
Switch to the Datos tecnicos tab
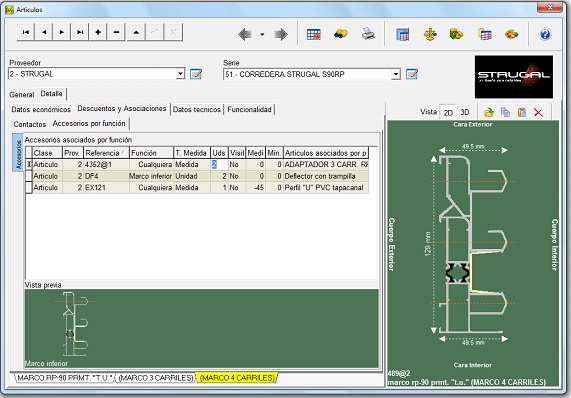click(197, 109)
